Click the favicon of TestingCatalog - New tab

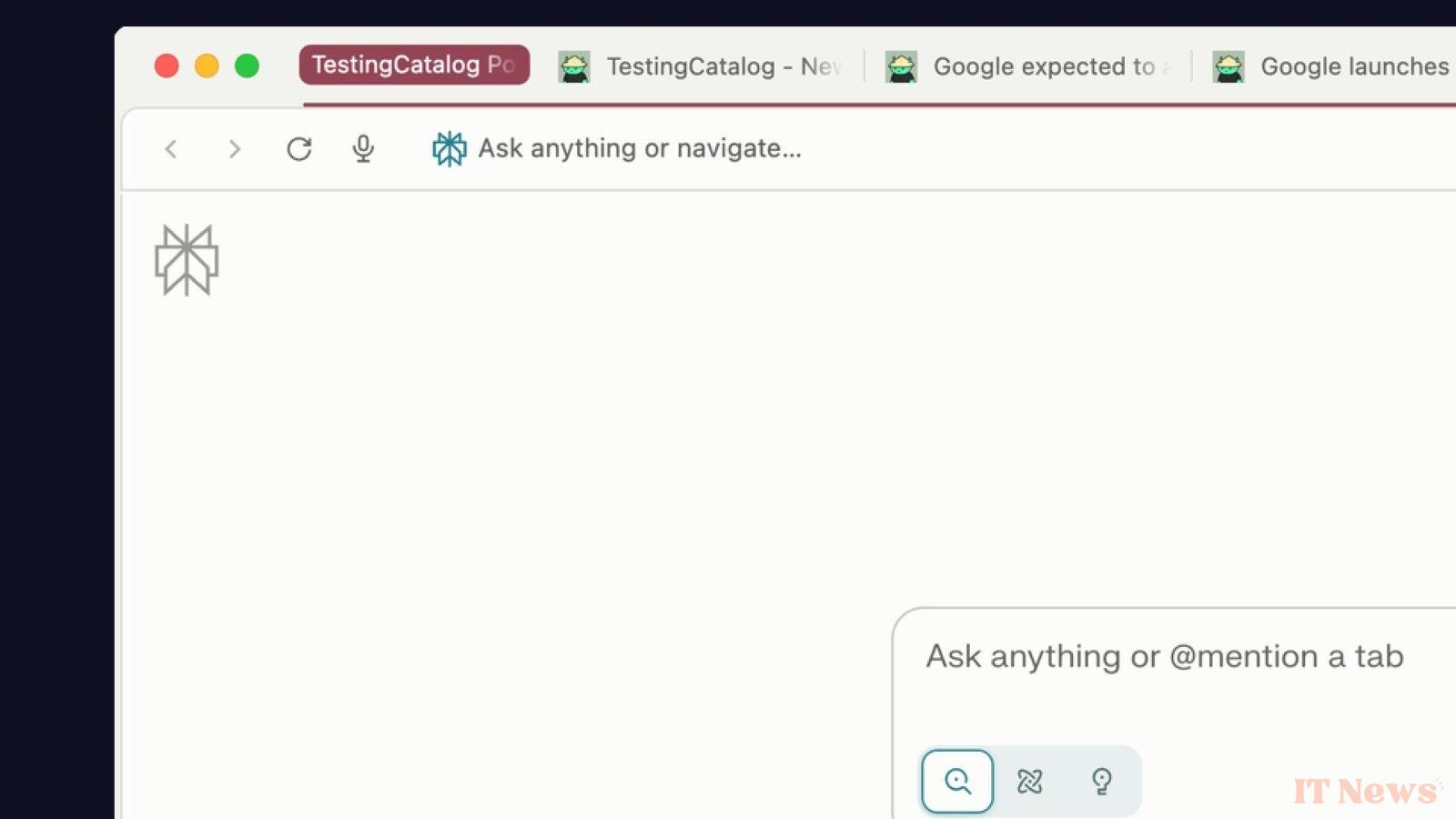tap(573, 66)
